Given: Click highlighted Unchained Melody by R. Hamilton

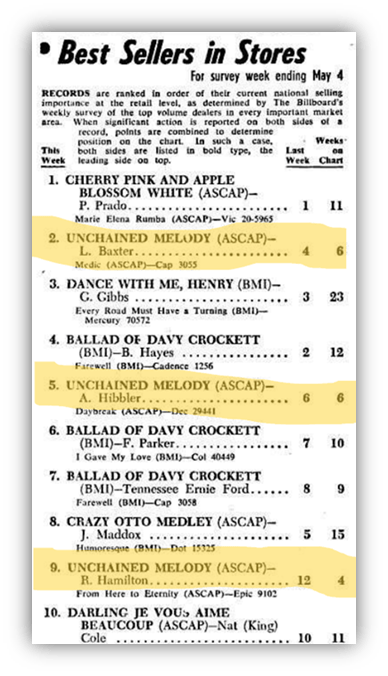Looking at the screenshot, I should click(196, 580).
